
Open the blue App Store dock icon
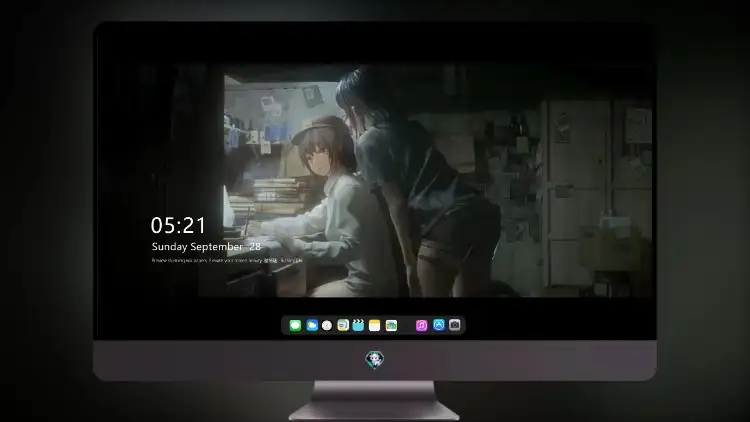tap(439, 325)
